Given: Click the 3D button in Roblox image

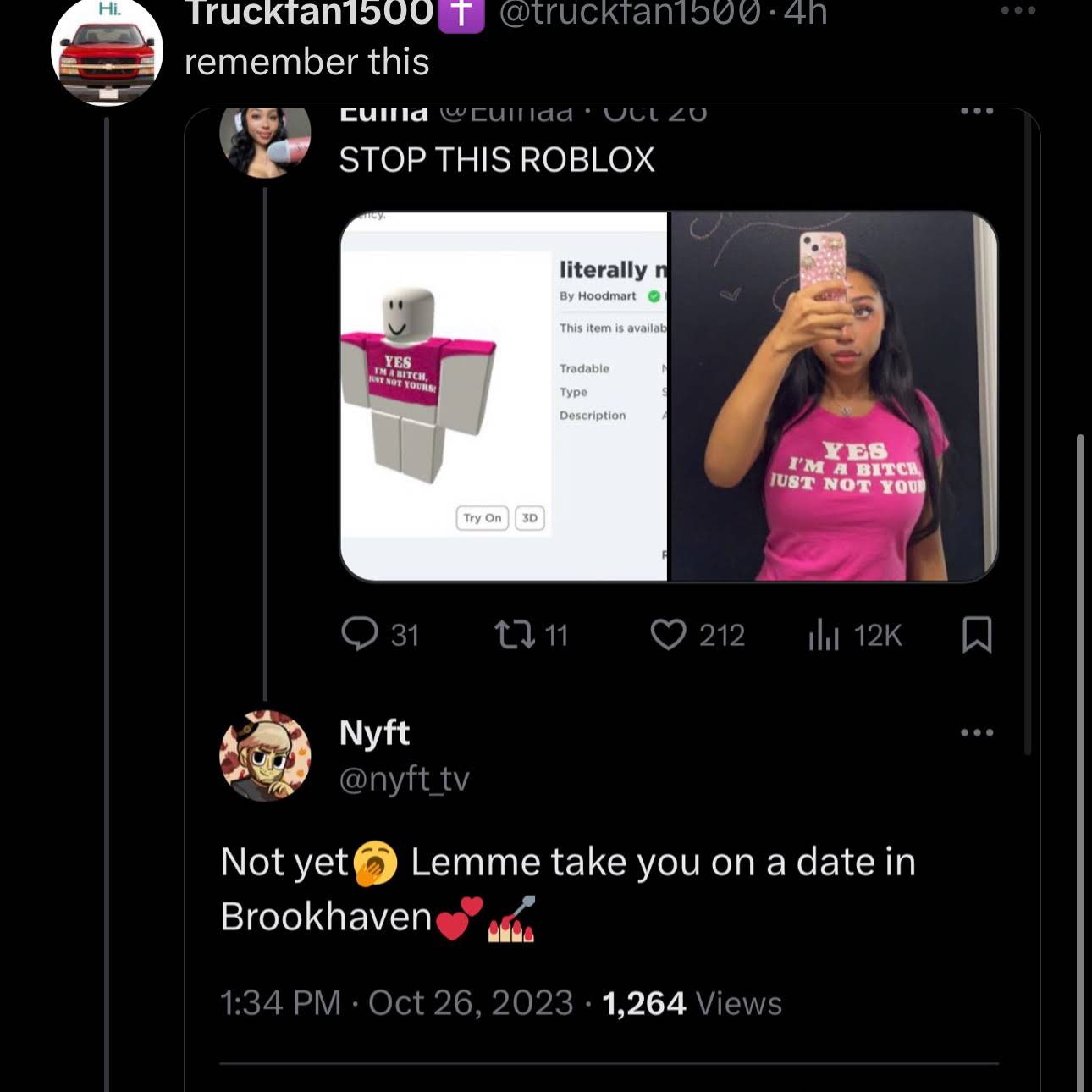Looking at the screenshot, I should (530, 518).
